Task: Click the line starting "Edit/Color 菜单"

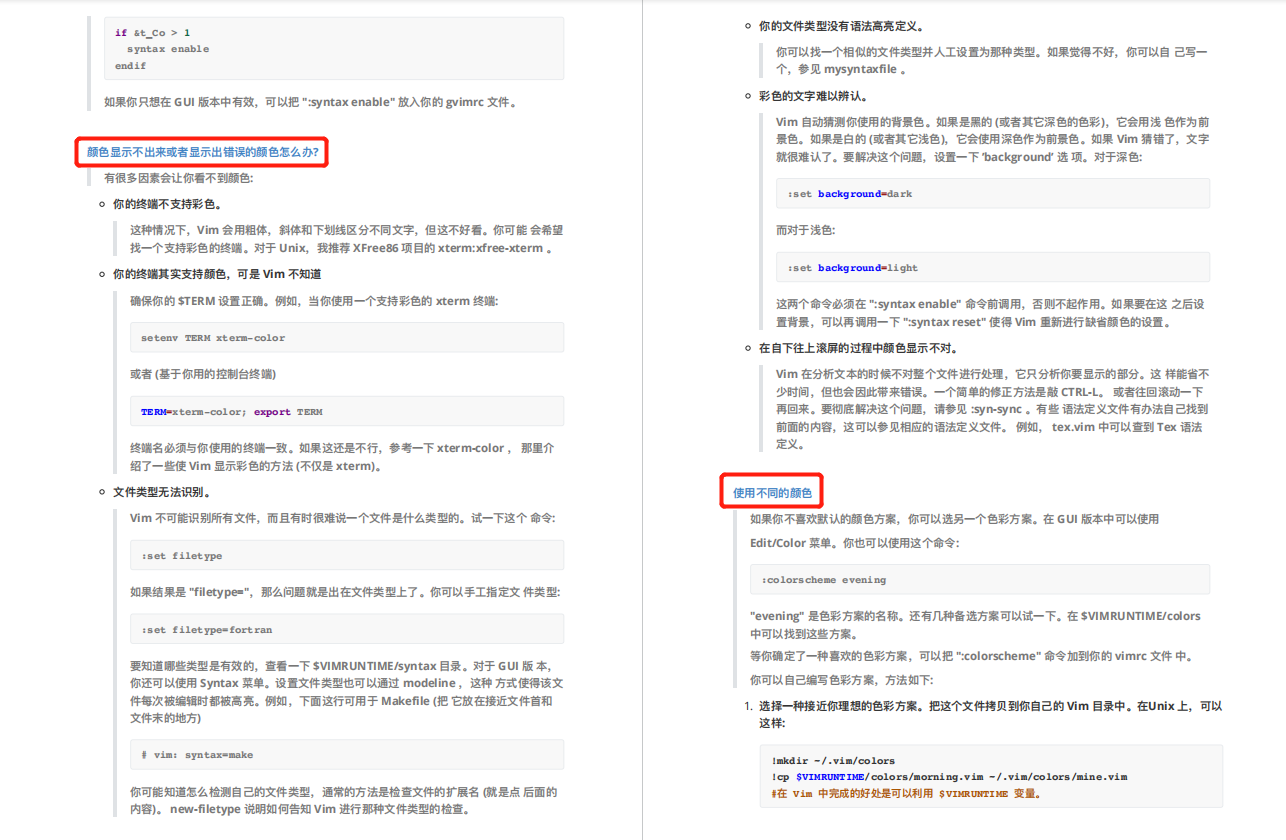Action: [854, 543]
